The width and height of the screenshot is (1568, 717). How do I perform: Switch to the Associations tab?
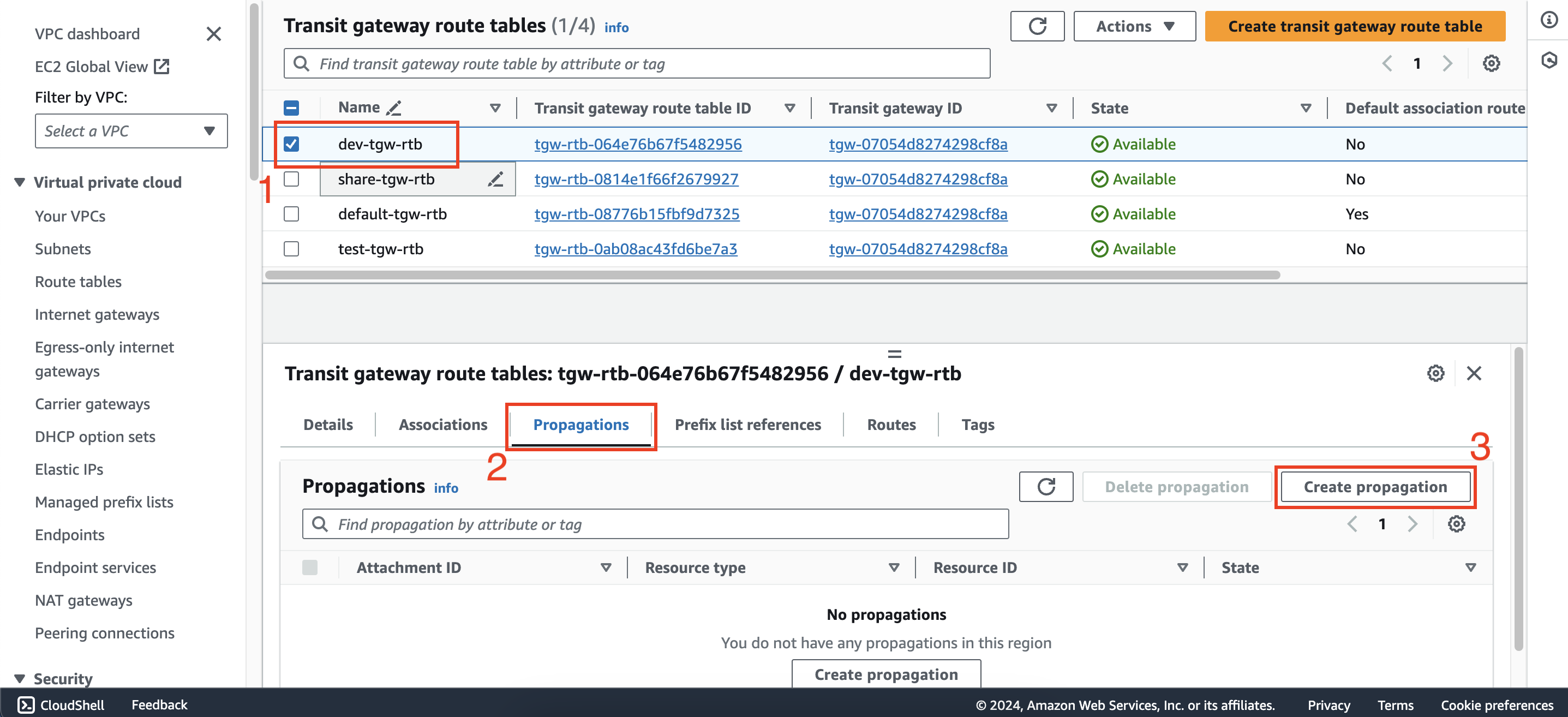click(x=443, y=424)
